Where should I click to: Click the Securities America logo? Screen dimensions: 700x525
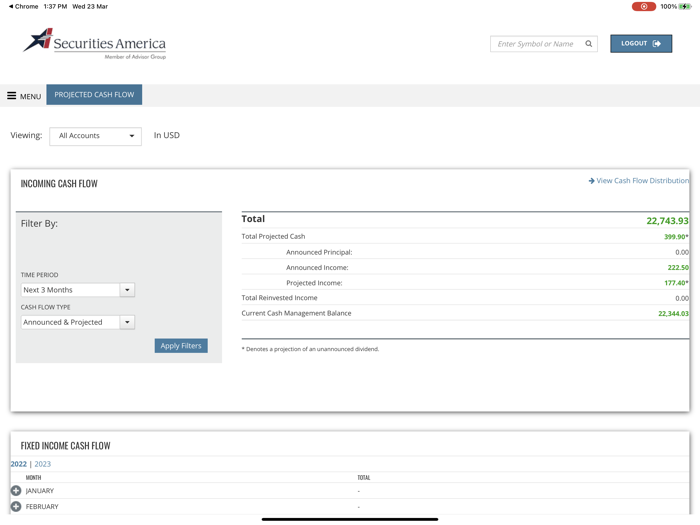tap(95, 44)
